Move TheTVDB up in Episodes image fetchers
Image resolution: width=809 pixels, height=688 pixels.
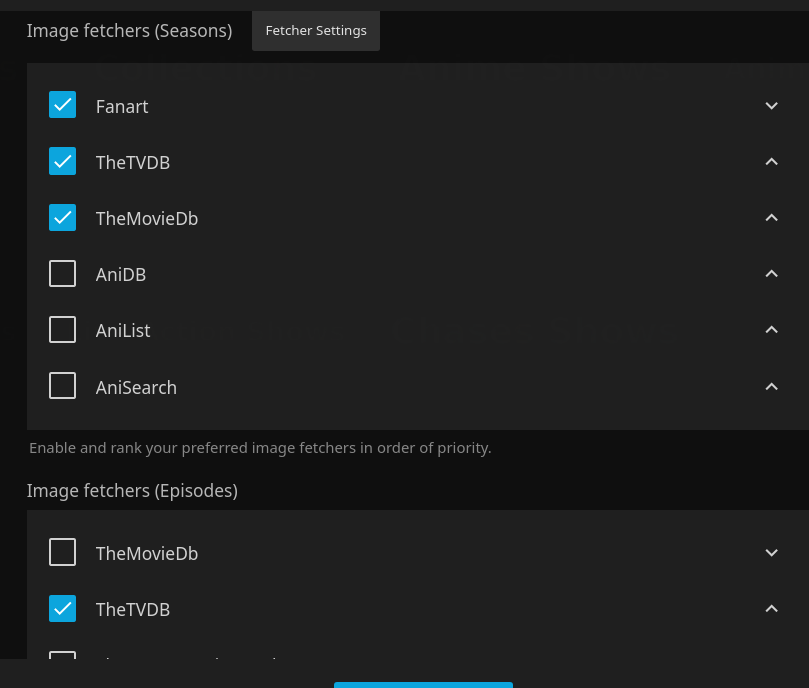[x=771, y=609]
